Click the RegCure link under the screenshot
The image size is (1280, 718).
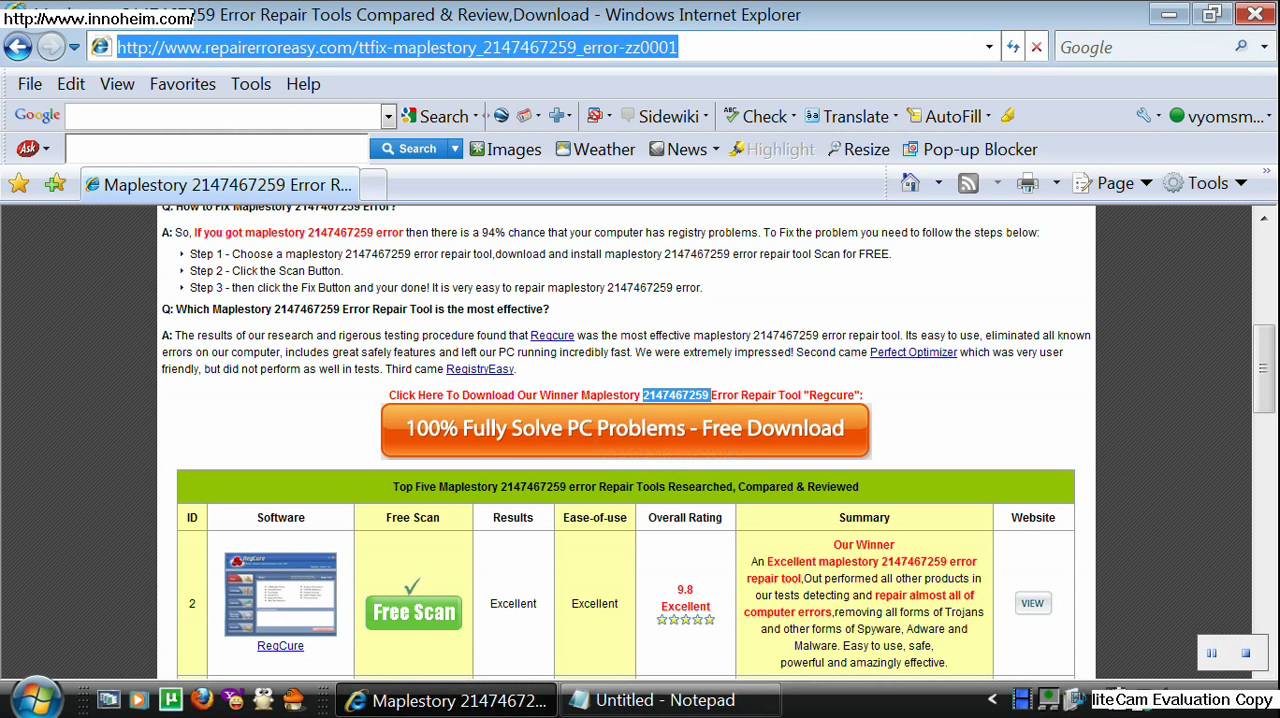tap(280, 646)
